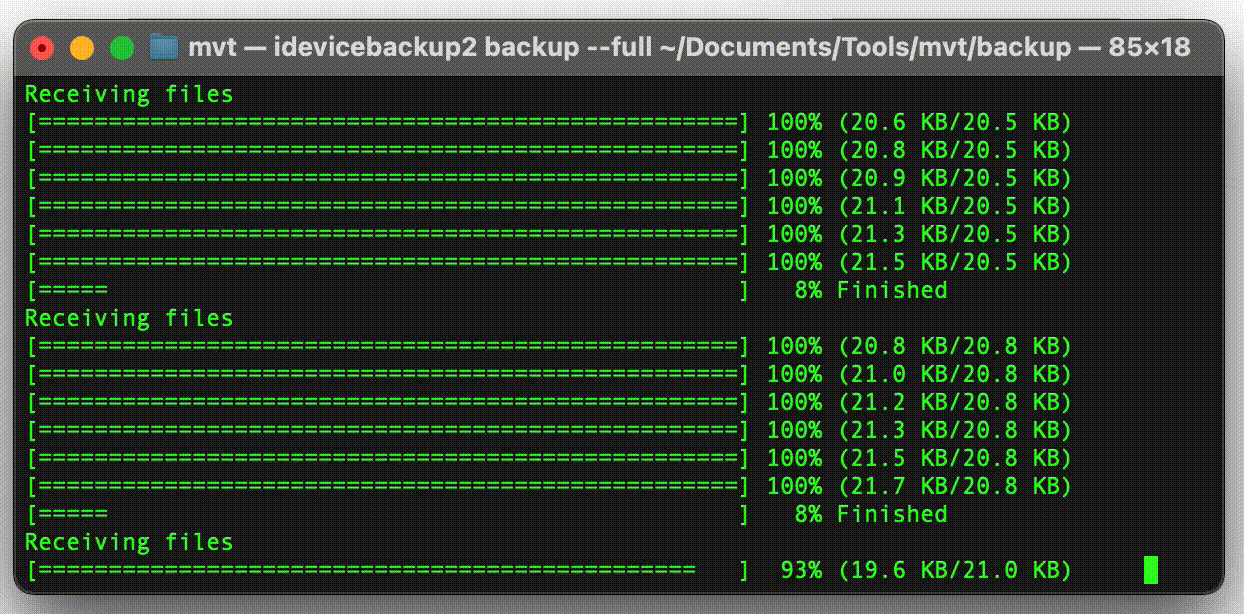Screen dimensions: 1244x614
Task: Click the green block cursor in terminal
Action: coord(1150,570)
